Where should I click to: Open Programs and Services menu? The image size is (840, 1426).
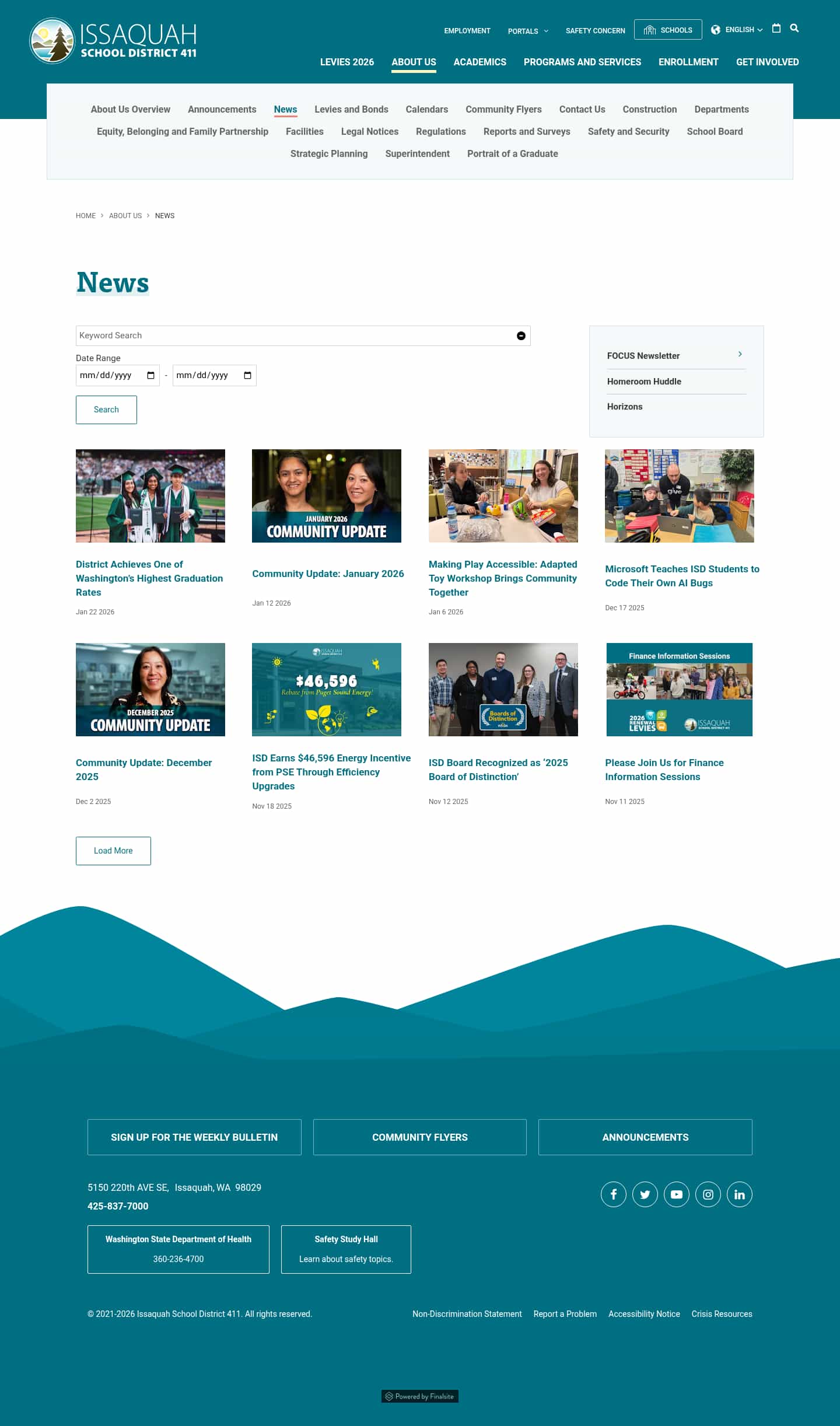tap(582, 62)
